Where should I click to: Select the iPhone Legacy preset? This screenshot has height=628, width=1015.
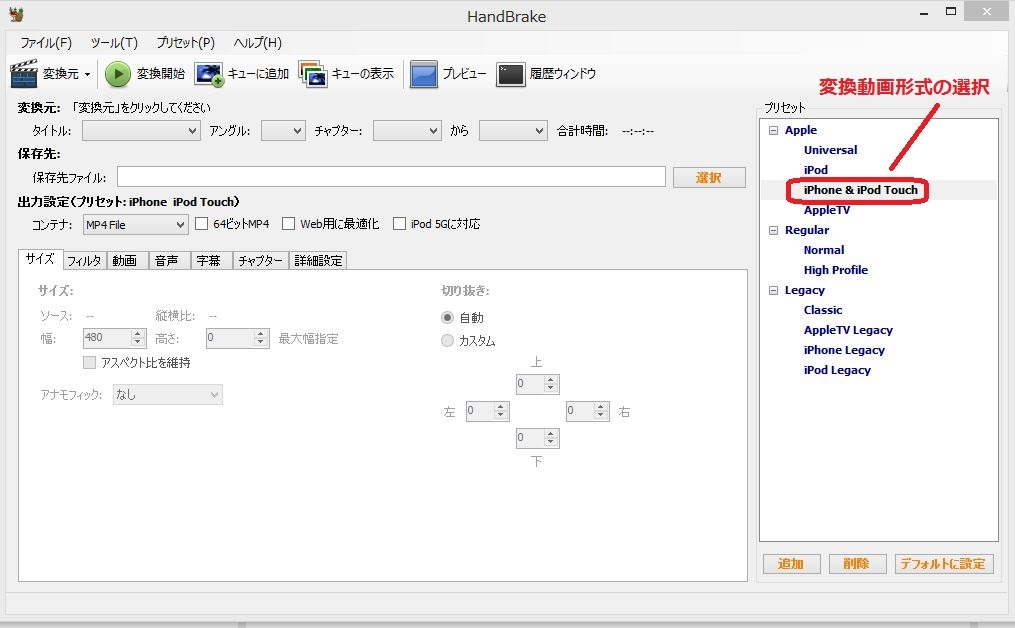[x=844, y=351]
